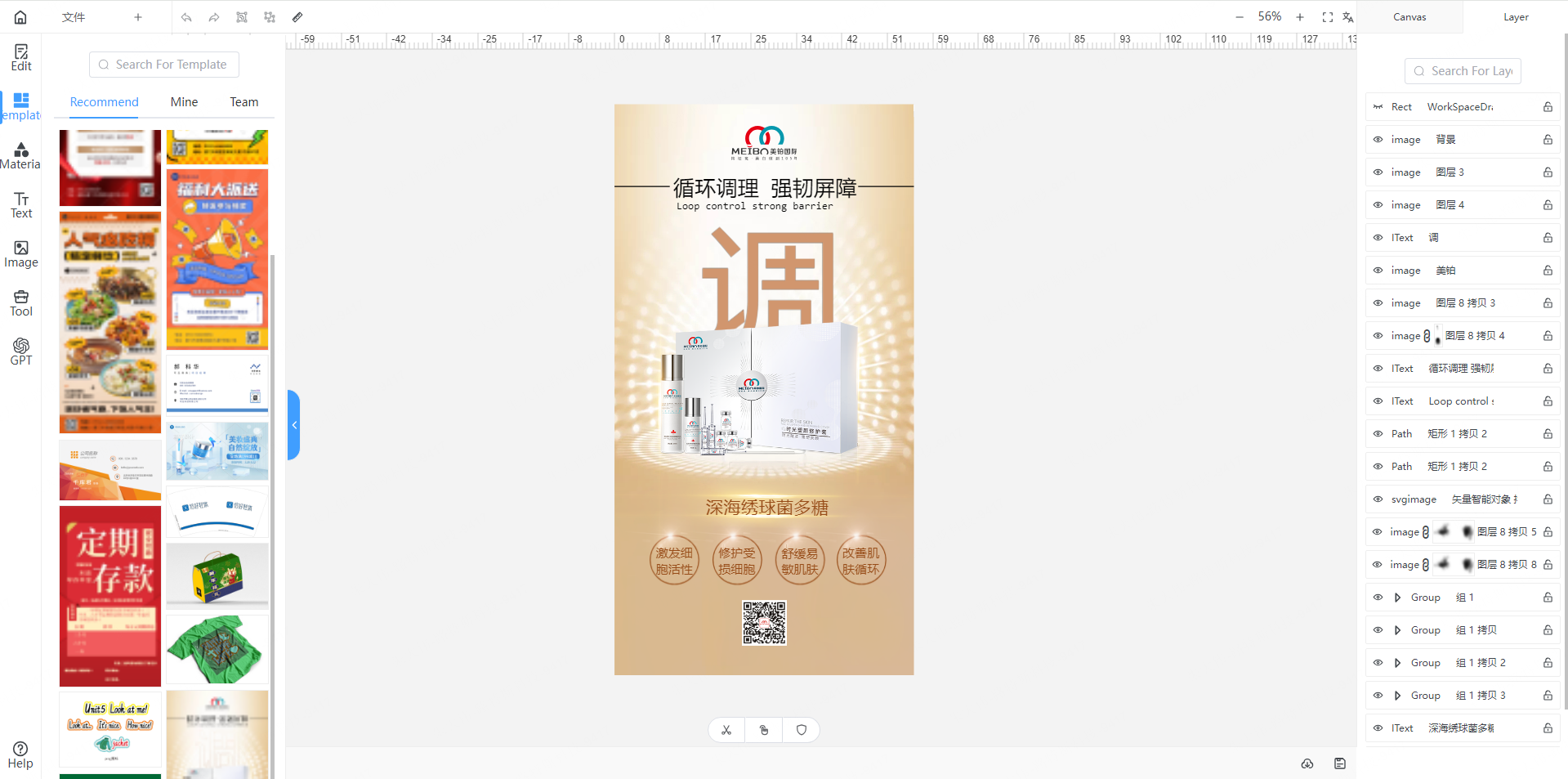This screenshot has height=779, width=1568.
Task: Zoom out with the minus icon
Action: click(1240, 17)
